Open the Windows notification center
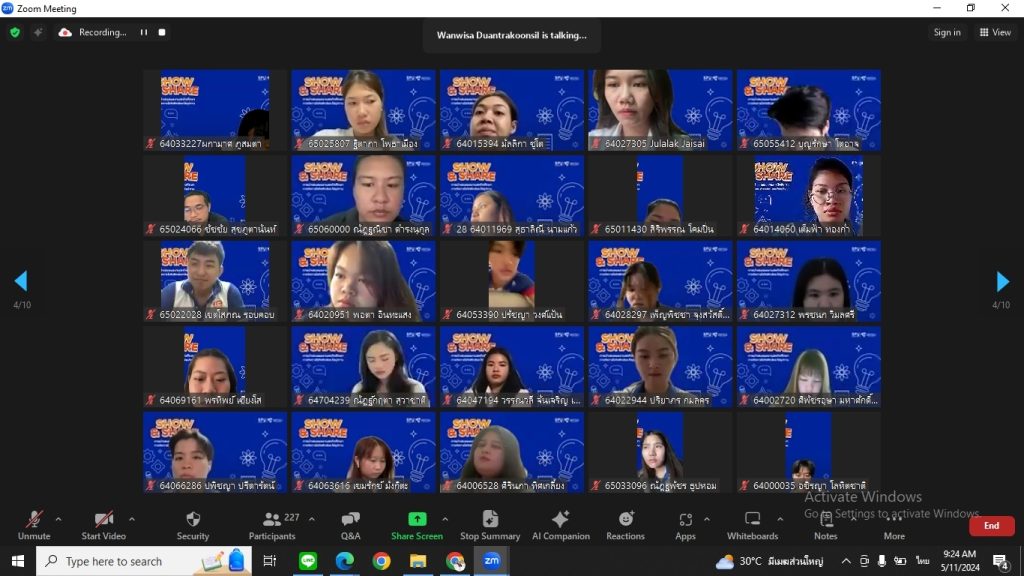The width and height of the screenshot is (1024, 576). (x=1001, y=561)
